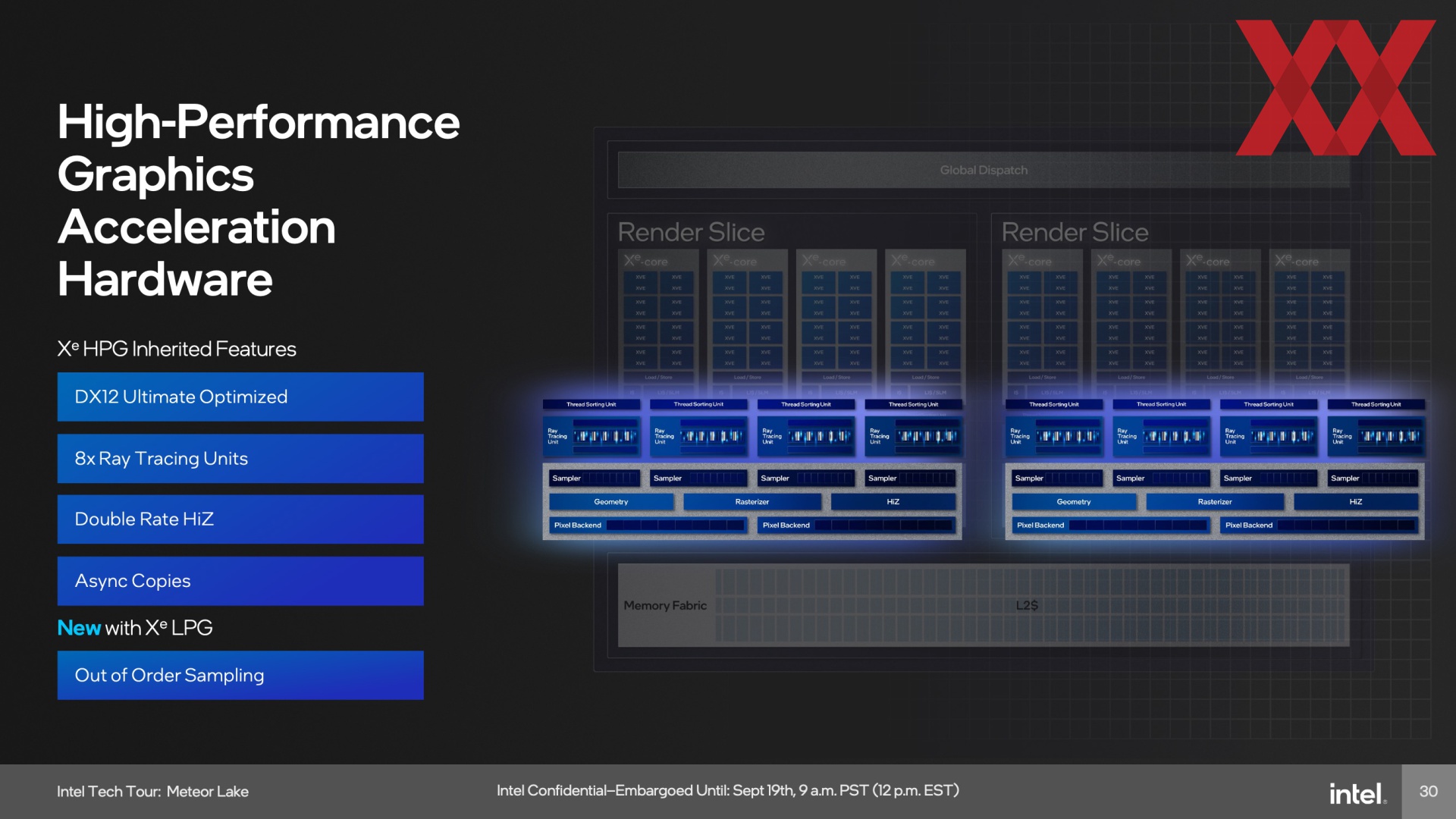Select Rasterizer block in left render slice
This screenshot has width=1456, height=819.
coord(752,502)
